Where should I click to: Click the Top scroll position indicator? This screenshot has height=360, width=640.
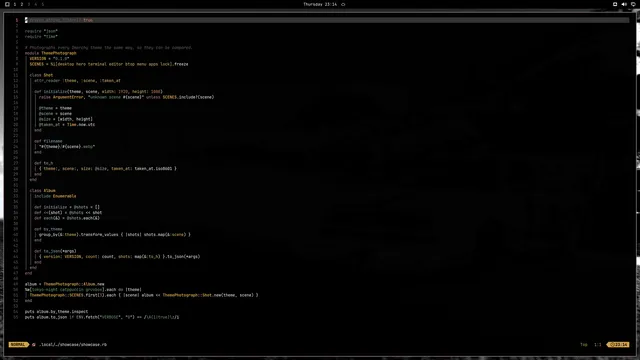(584, 344)
